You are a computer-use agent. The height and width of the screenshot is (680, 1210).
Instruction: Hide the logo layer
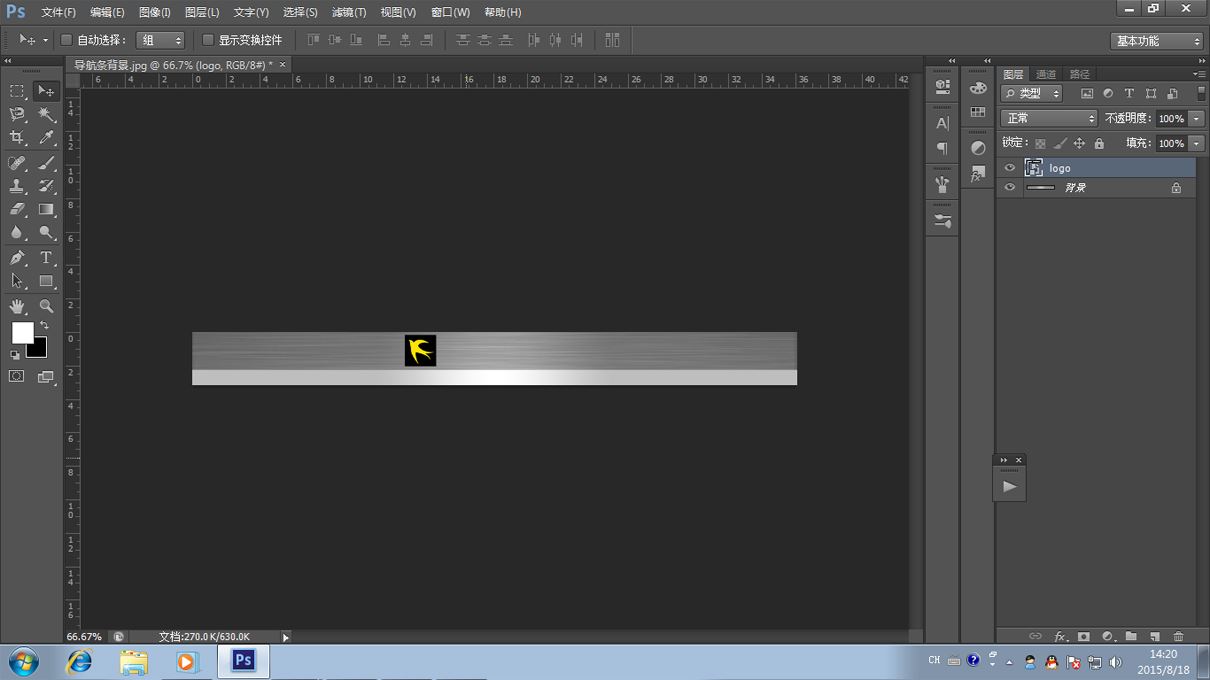tap(1009, 168)
